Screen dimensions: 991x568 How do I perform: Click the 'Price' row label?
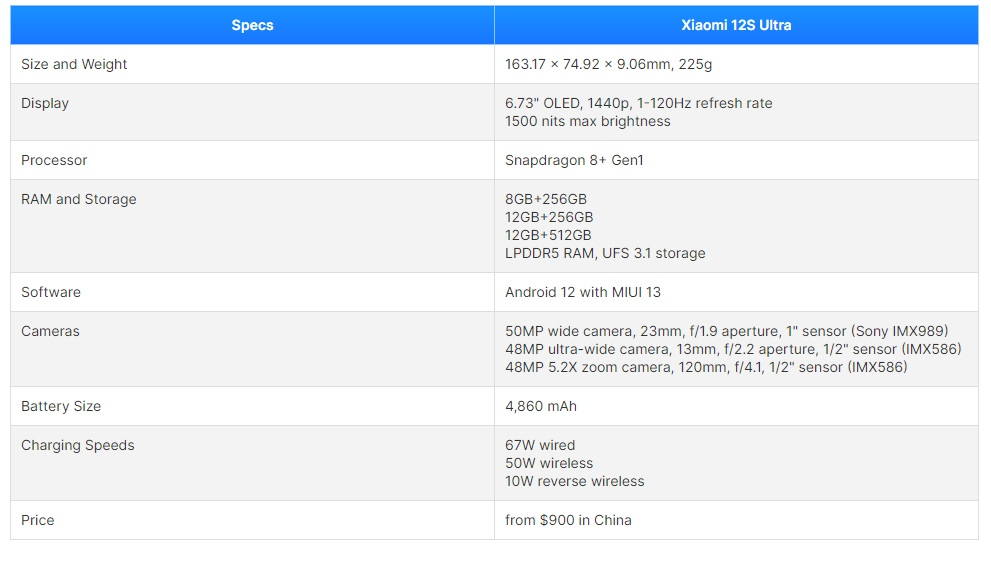[37, 521]
